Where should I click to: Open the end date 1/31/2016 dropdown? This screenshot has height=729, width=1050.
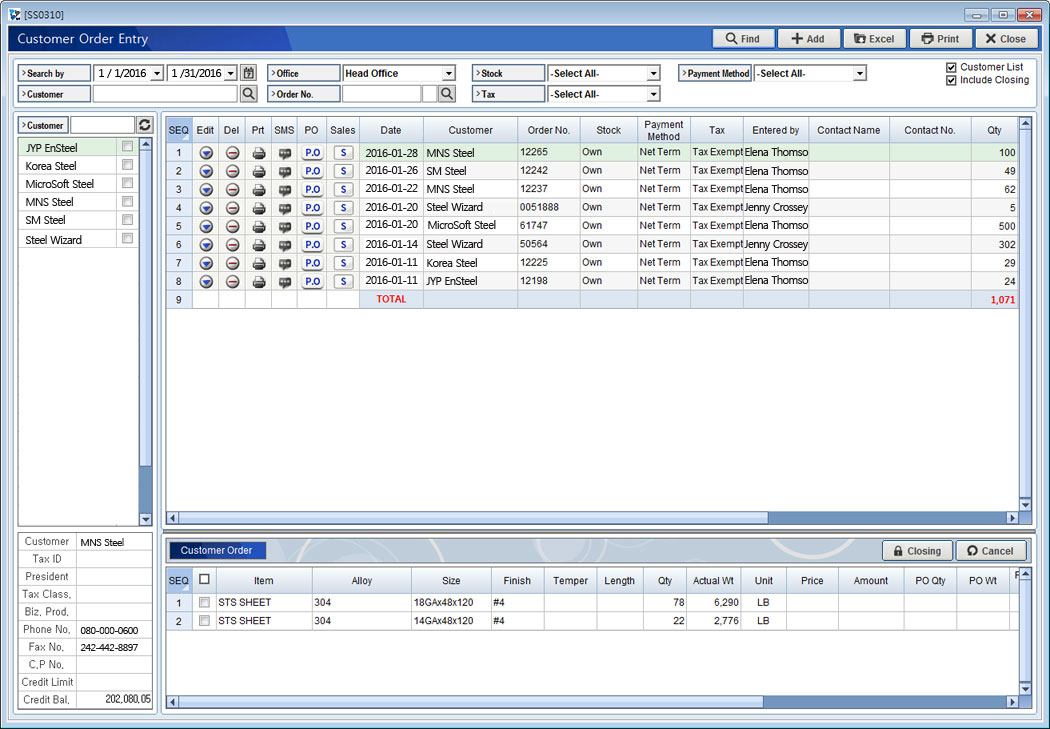pos(230,73)
